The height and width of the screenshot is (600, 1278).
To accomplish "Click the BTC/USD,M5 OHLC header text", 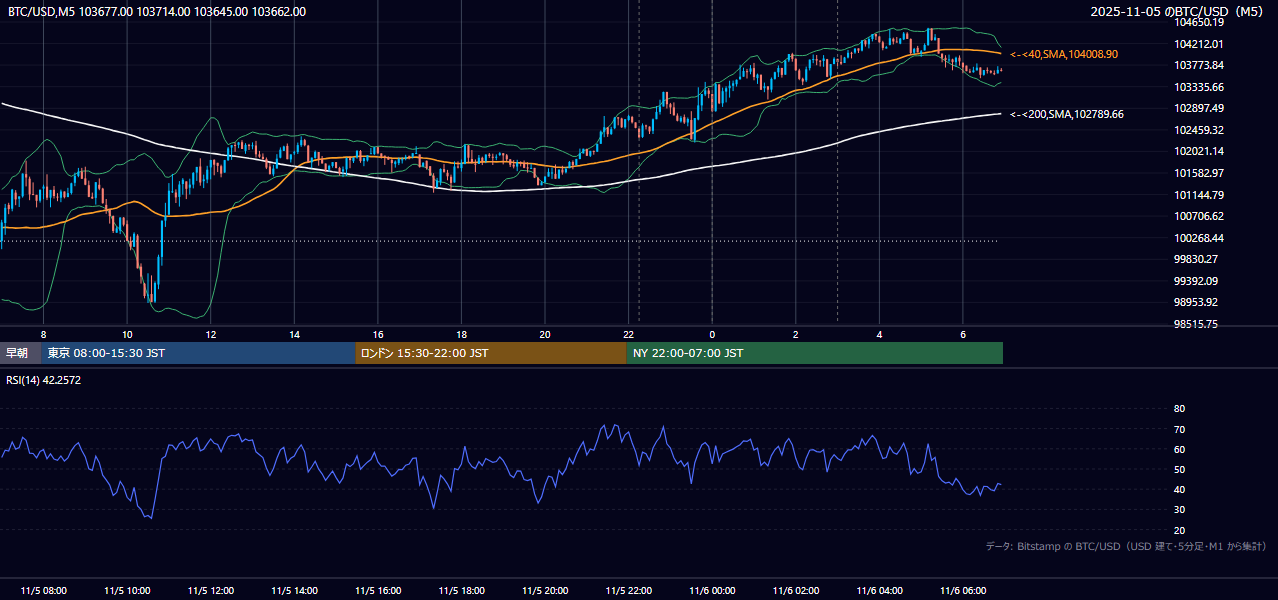I will tap(157, 12).
